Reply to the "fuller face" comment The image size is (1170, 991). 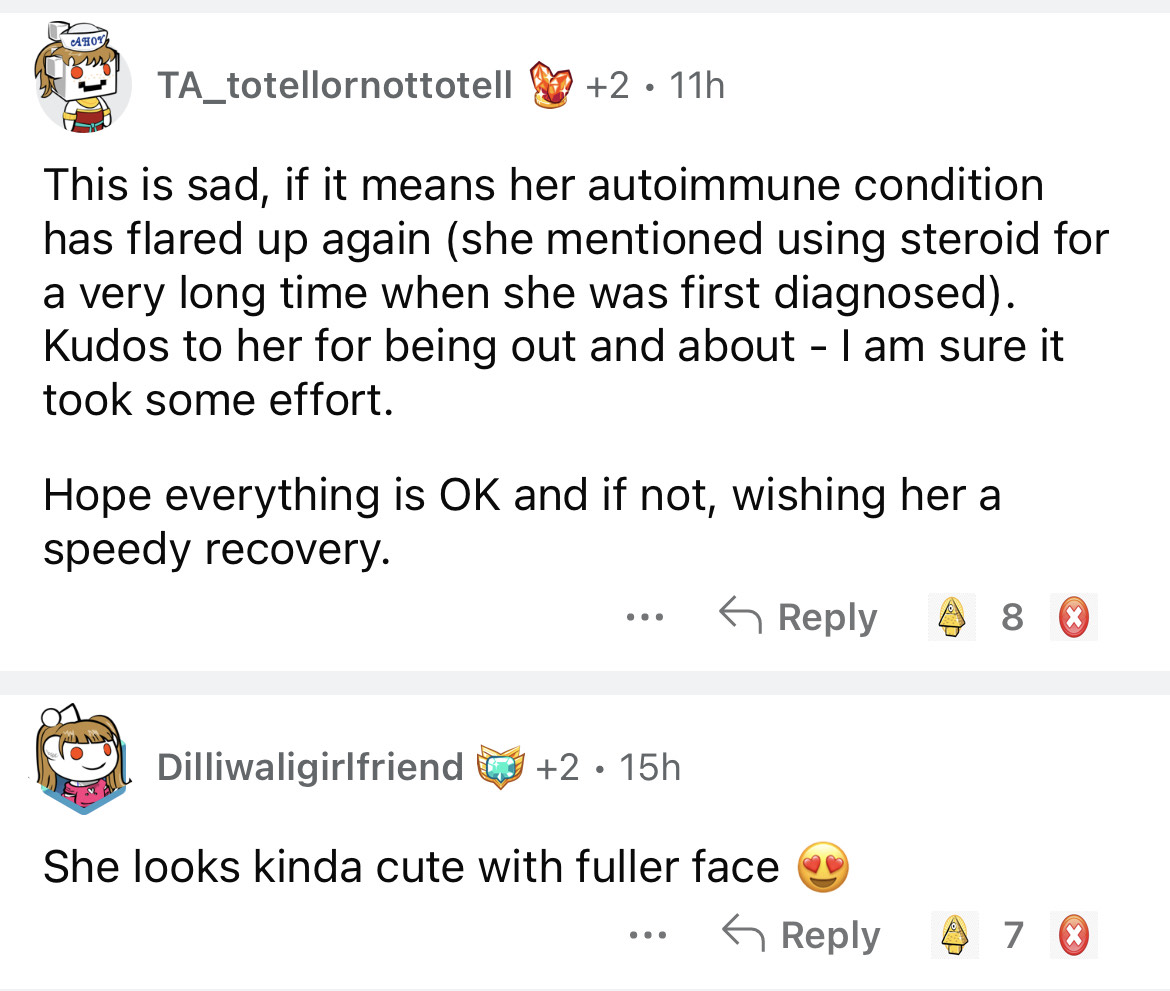[x=801, y=935]
